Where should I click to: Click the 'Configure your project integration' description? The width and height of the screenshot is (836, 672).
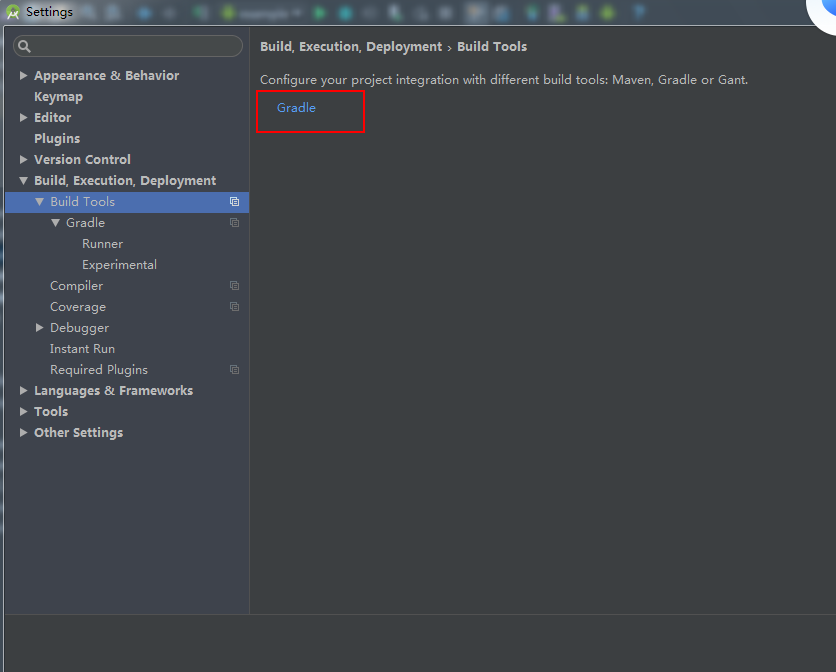(x=504, y=80)
